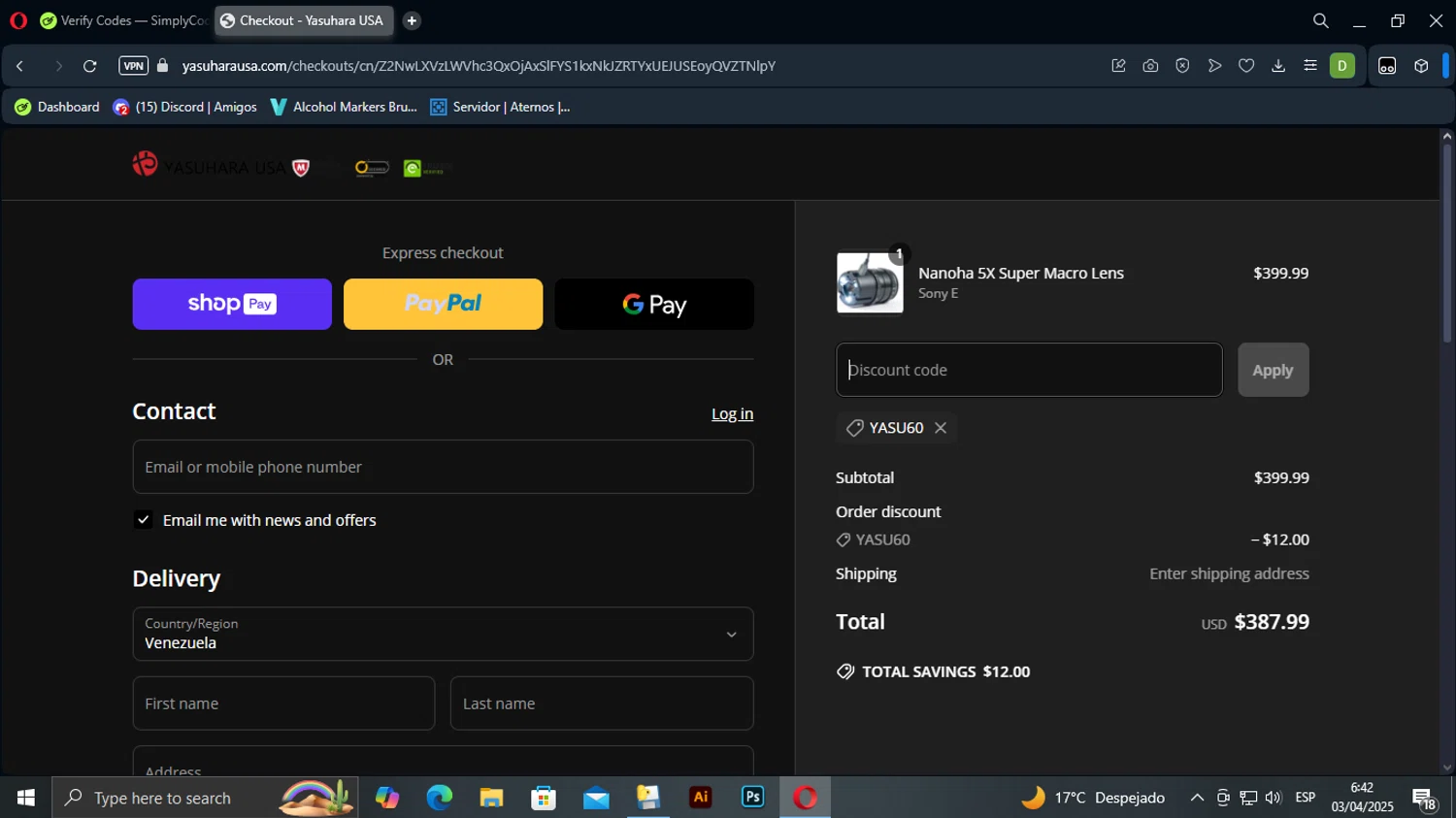The image size is (1456, 818).
Task: Open the Servidor Aternos bookmark
Action: pyautogui.click(x=500, y=107)
